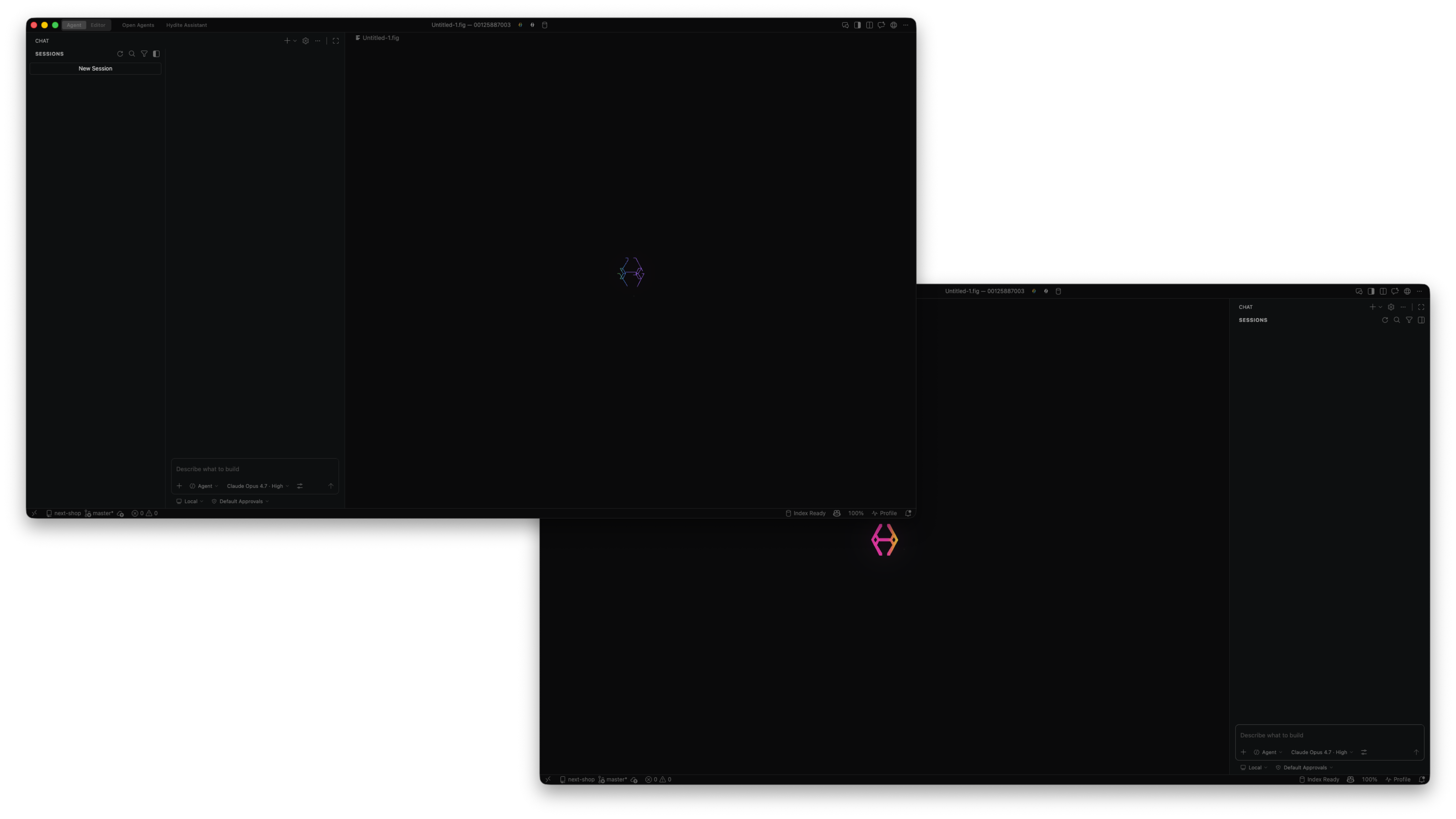Open tool configuration sliders icon in front window
The width and height of the screenshot is (1456, 819).
[x=300, y=486]
